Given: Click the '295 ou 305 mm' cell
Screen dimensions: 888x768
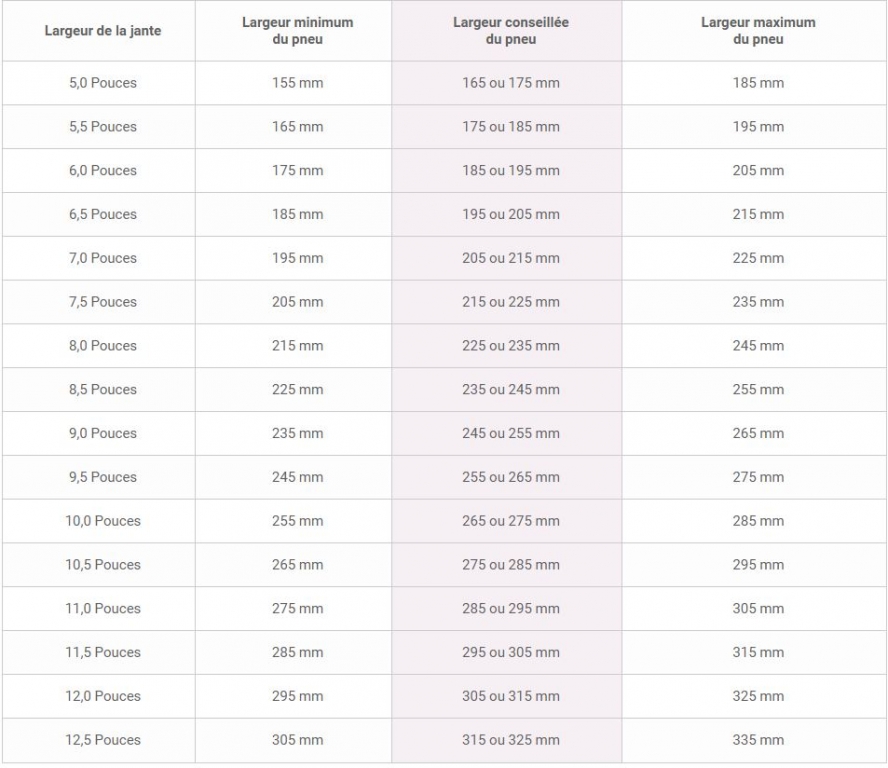Looking at the screenshot, I should (511, 652).
